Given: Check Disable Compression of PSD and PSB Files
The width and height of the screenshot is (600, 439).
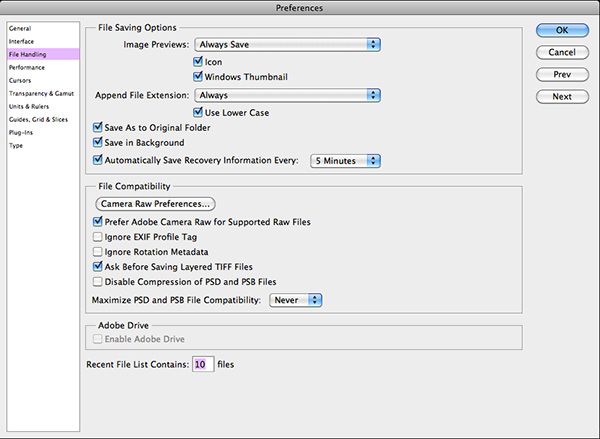Looking at the screenshot, I should 98,282.
